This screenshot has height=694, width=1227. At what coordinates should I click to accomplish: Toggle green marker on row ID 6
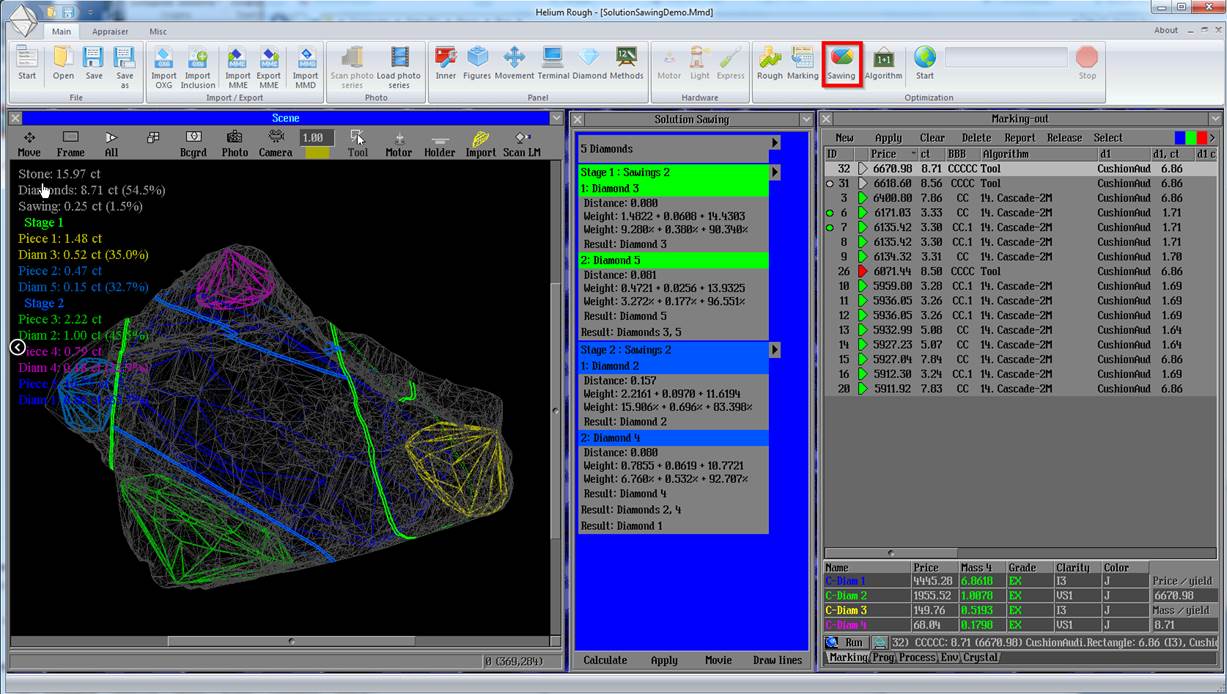[x=830, y=213]
